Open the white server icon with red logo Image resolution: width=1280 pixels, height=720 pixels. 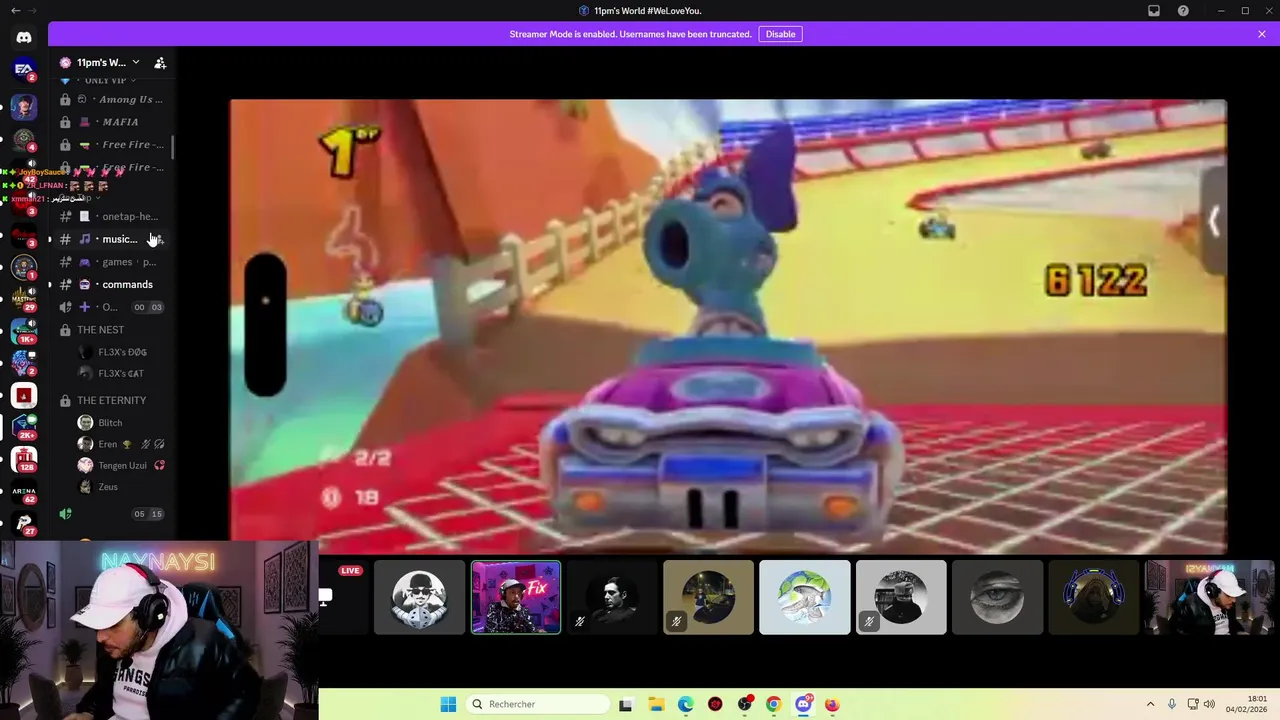click(24, 395)
